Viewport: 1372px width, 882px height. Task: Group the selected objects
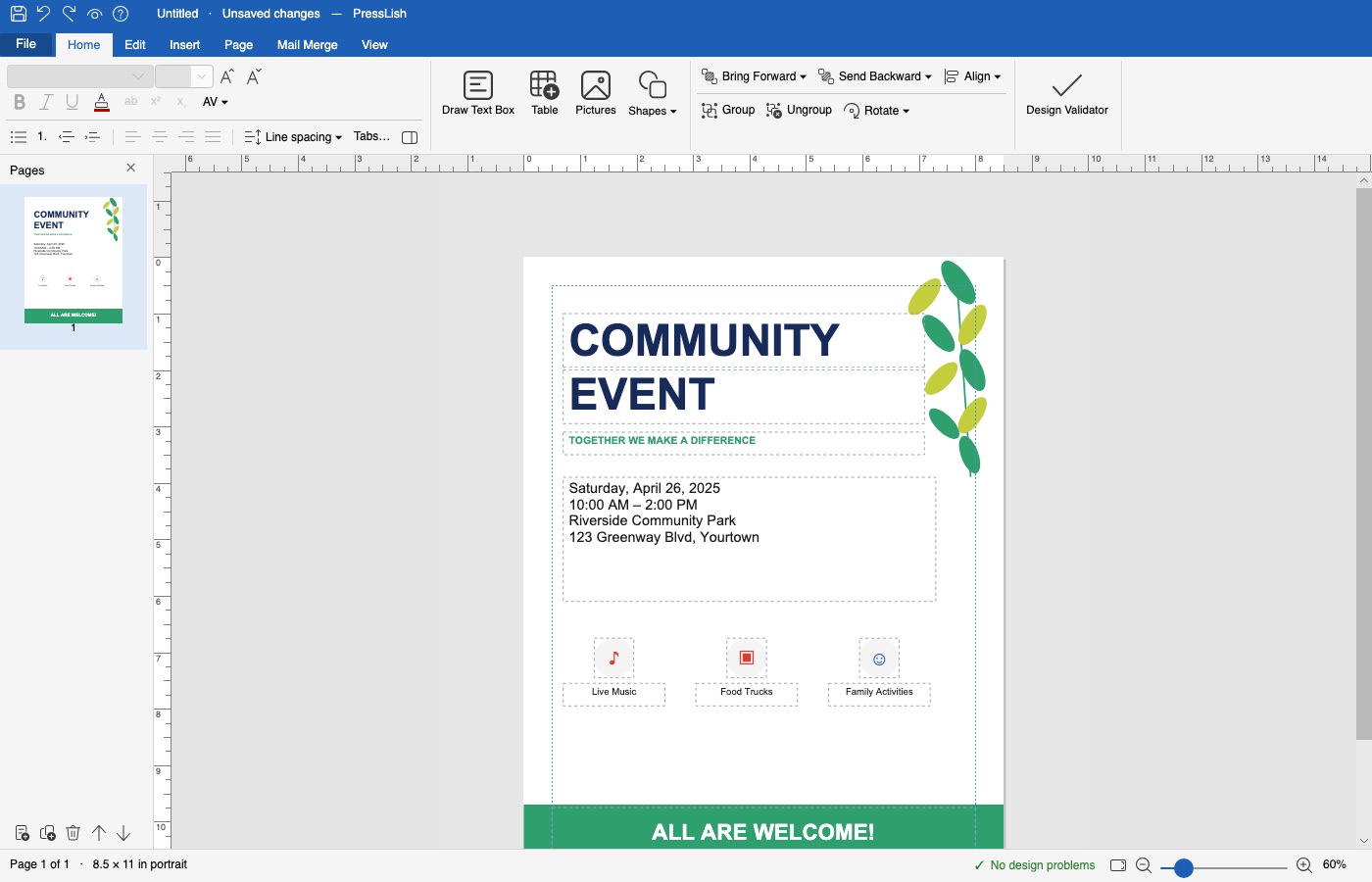[728, 110]
